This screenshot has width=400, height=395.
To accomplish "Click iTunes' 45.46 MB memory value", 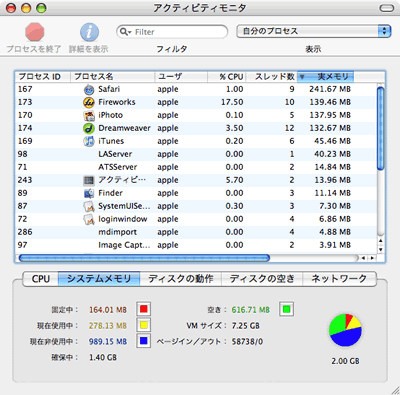I will [x=332, y=141].
